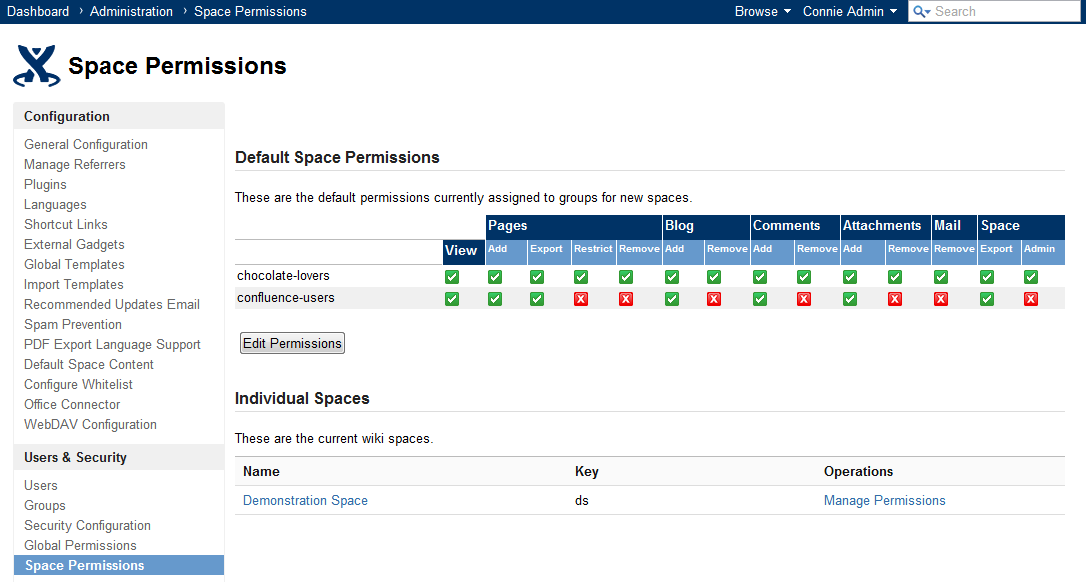Click confluence-users Pages Add check icon
This screenshot has height=582, width=1086.
click(x=495, y=299)
